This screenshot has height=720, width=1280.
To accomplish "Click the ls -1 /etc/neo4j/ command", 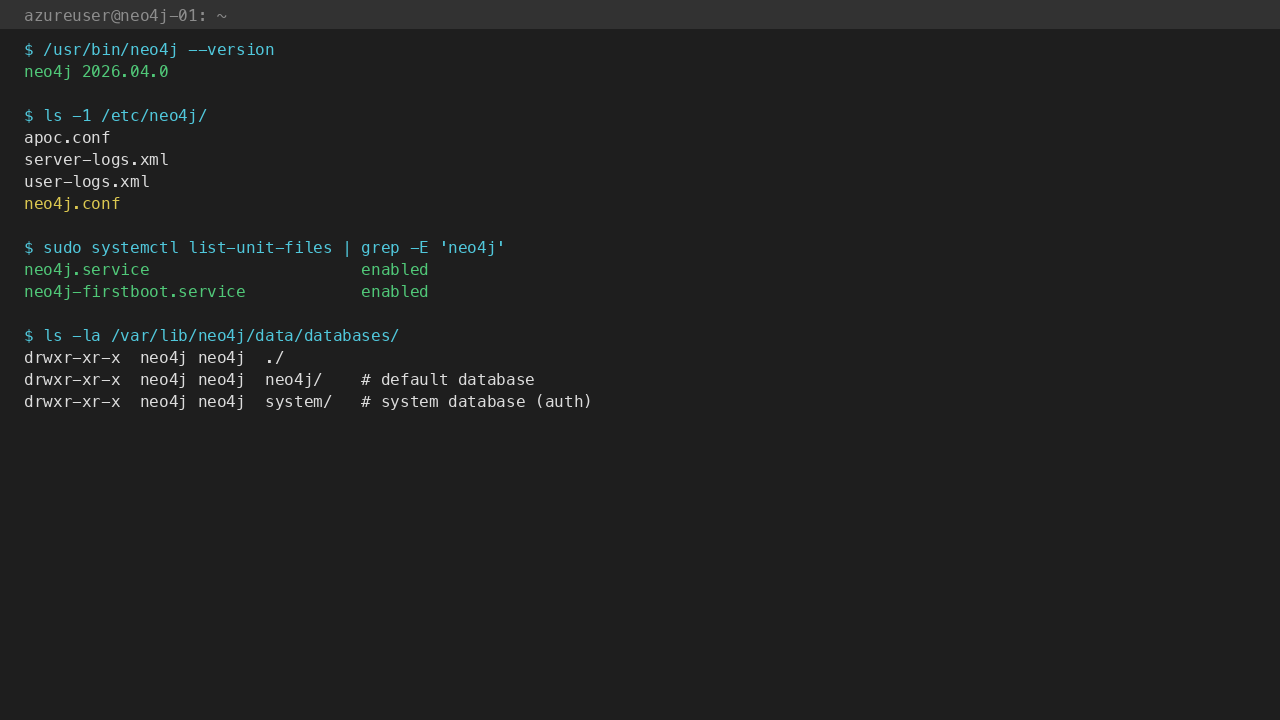I will [x=115, y=116].
